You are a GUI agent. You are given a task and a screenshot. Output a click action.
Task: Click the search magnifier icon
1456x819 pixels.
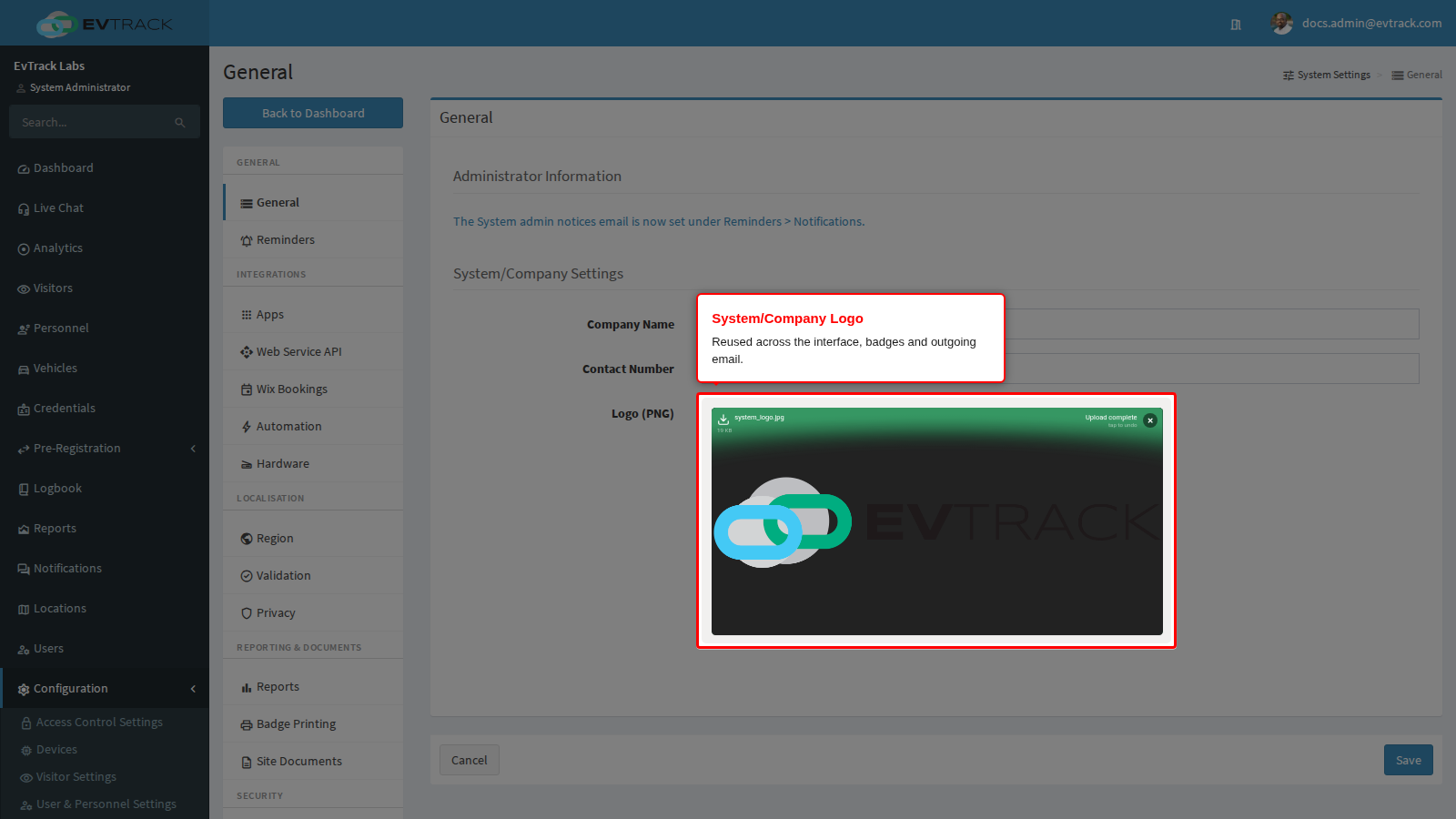coord(180,123)
